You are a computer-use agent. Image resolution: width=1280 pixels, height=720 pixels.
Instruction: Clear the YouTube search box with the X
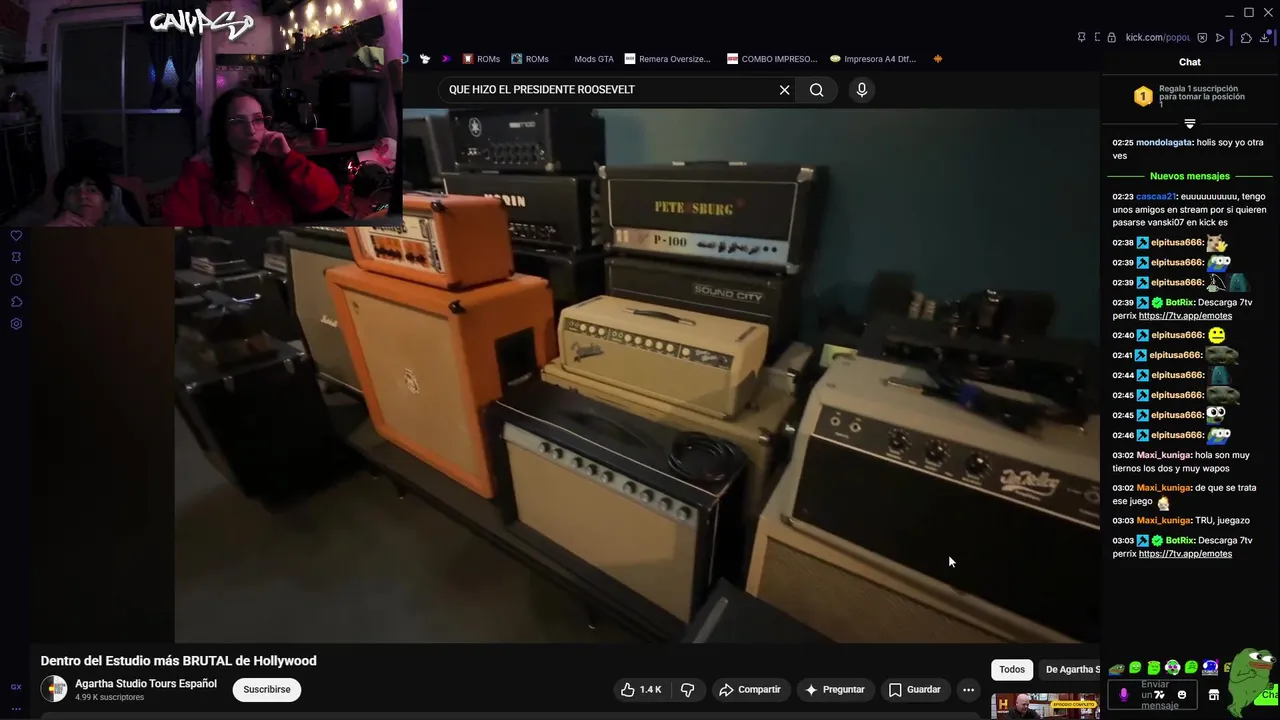click(784, 90)
